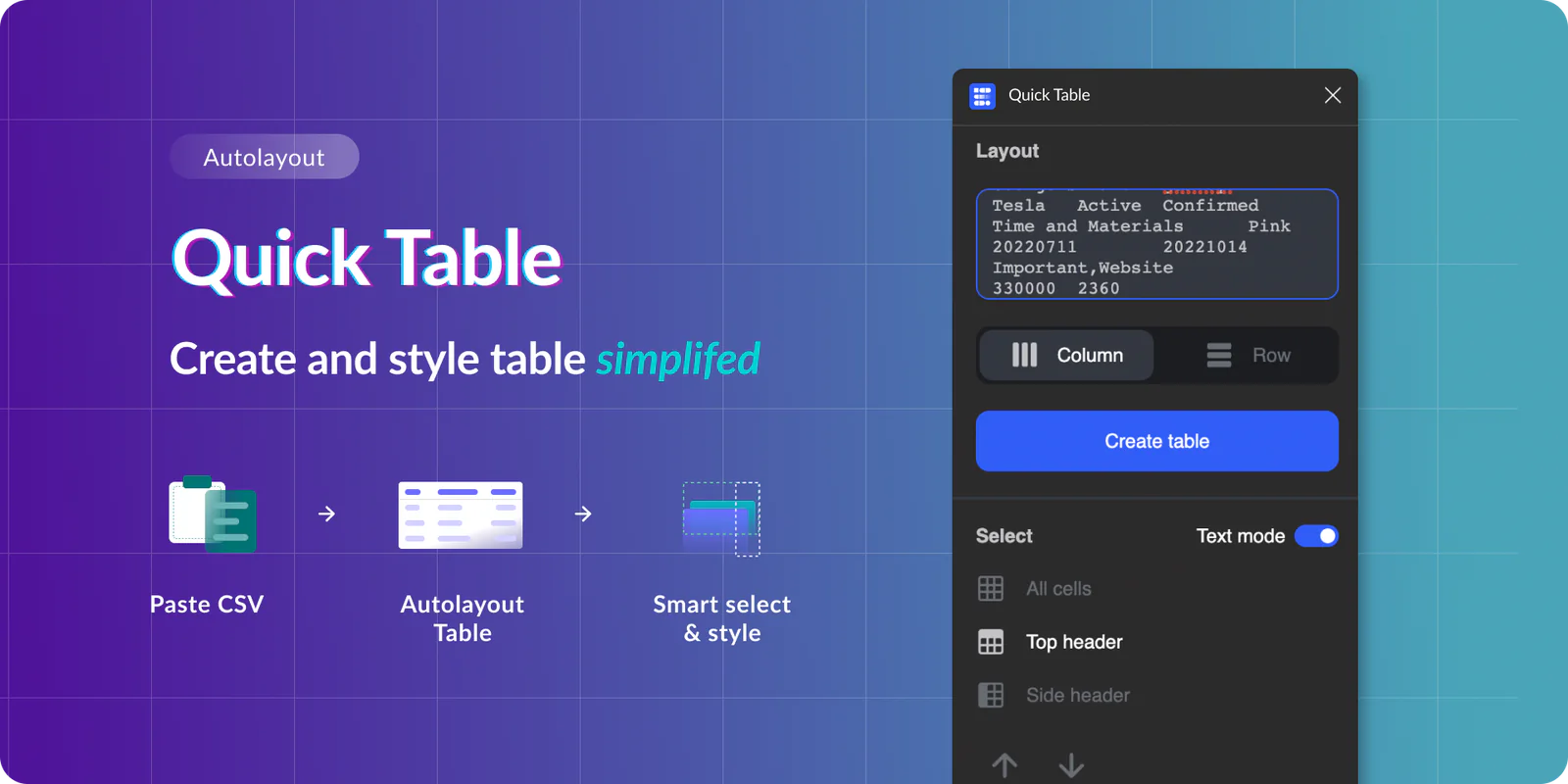The width and height of the screenshot is (1568, 784).
Task: Click the Quick Table plugin logo icon
Action: (x=982, y=96)
